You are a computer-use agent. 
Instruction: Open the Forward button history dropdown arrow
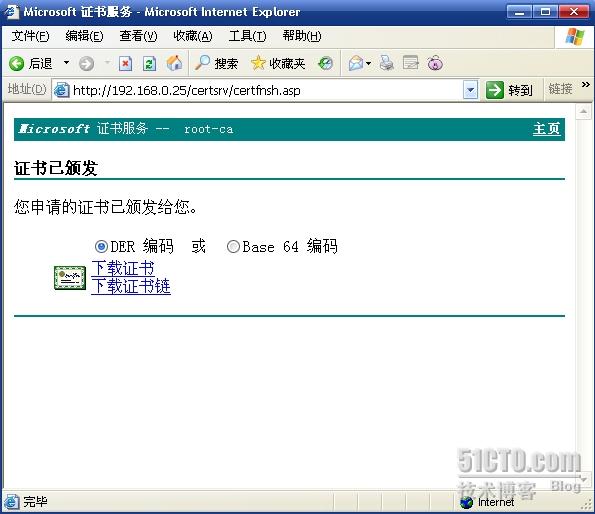tap(107, 62)
